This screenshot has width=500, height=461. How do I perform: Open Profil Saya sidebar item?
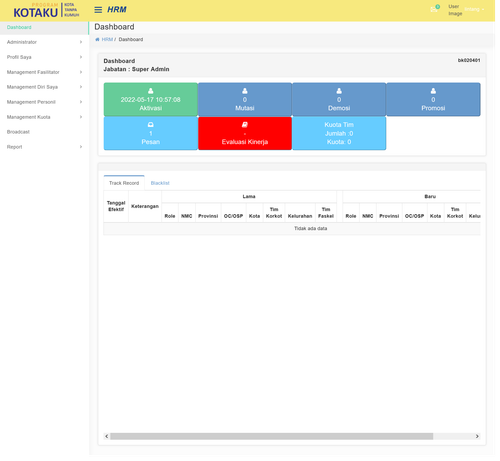(45, 58)
